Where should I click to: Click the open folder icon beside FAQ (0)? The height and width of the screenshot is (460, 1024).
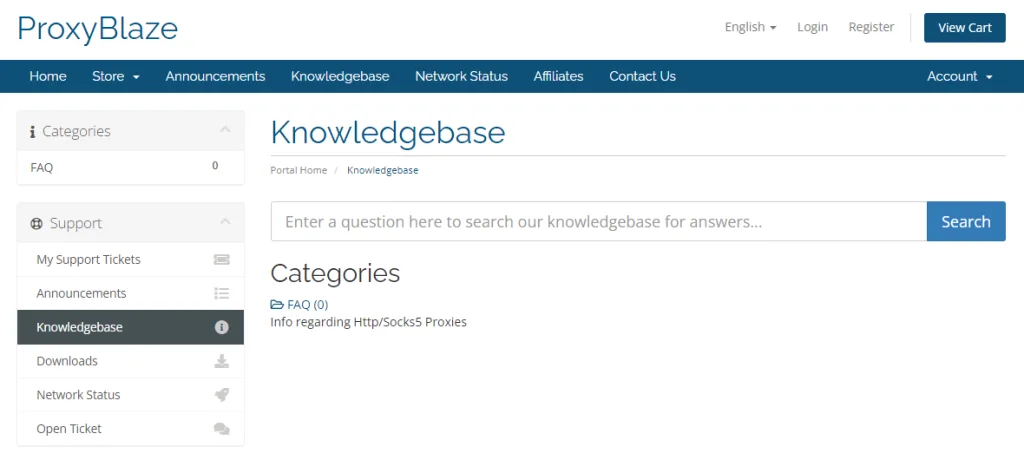pyautogui.click(x=277, y=305)
